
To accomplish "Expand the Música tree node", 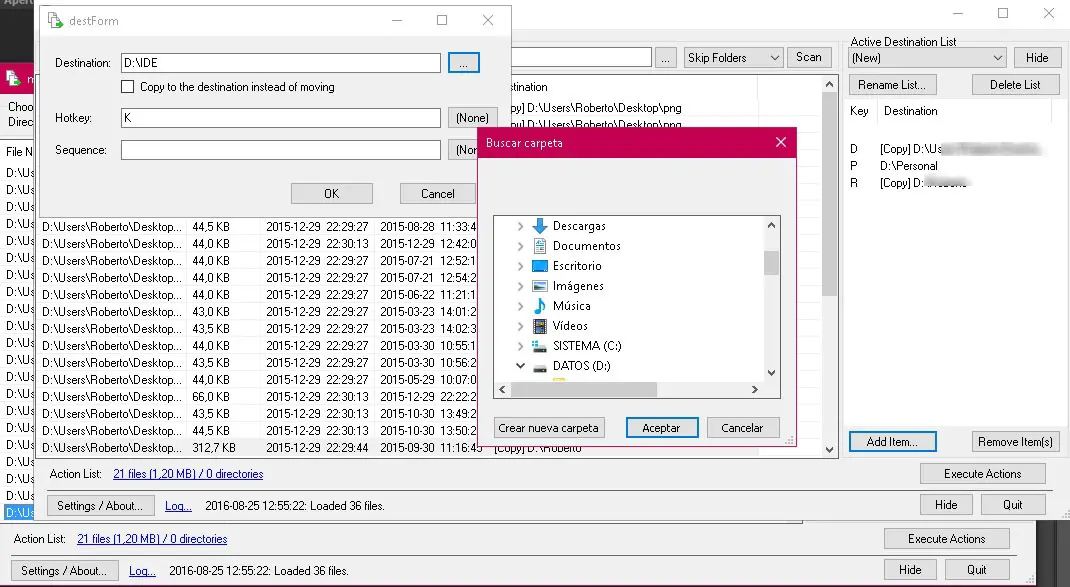I will (x=520, y=306).
